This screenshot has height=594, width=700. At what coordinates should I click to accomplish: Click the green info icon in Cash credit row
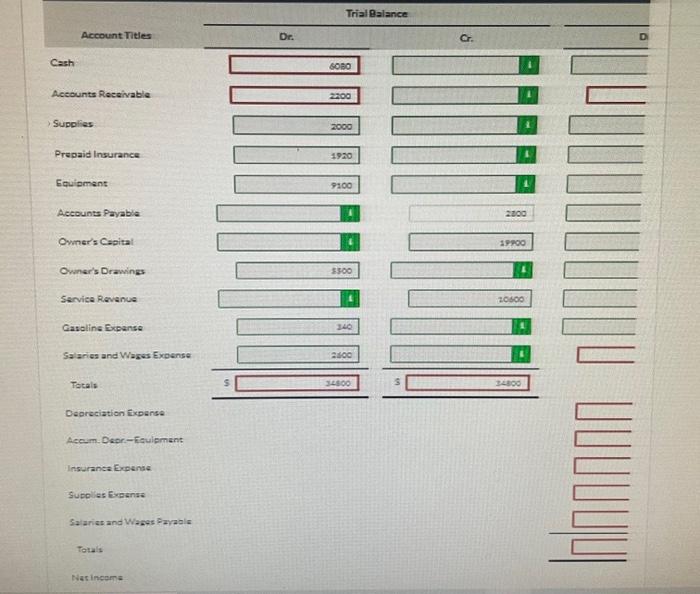click(529, 65)
